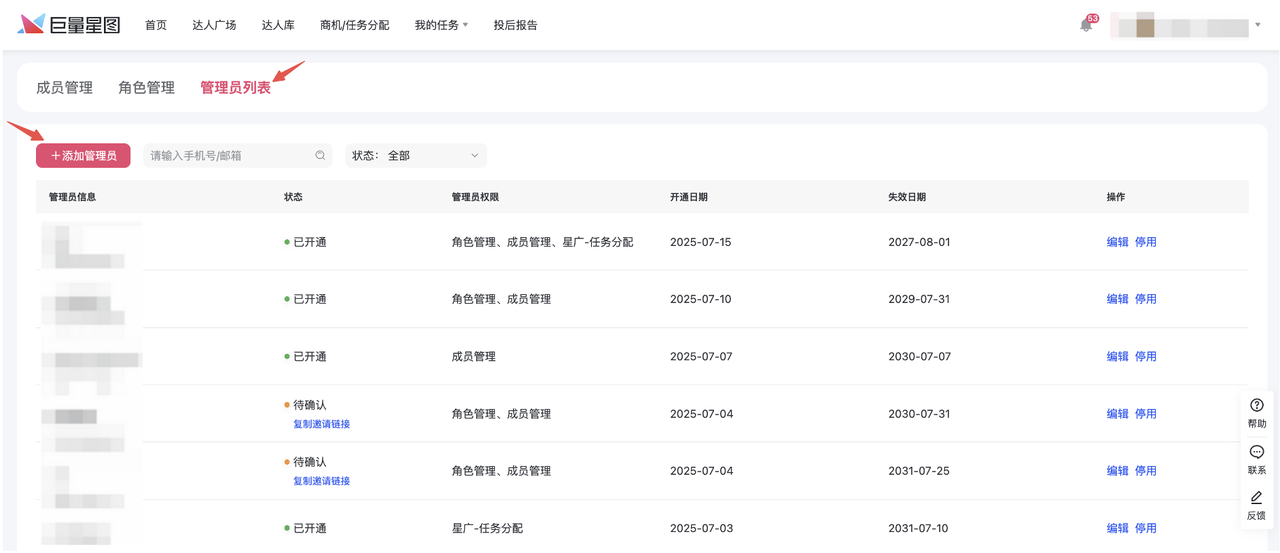Go to 达人广场 in the navigation
The height and width of the screenshot is (553, 1280).
[214, 25]
